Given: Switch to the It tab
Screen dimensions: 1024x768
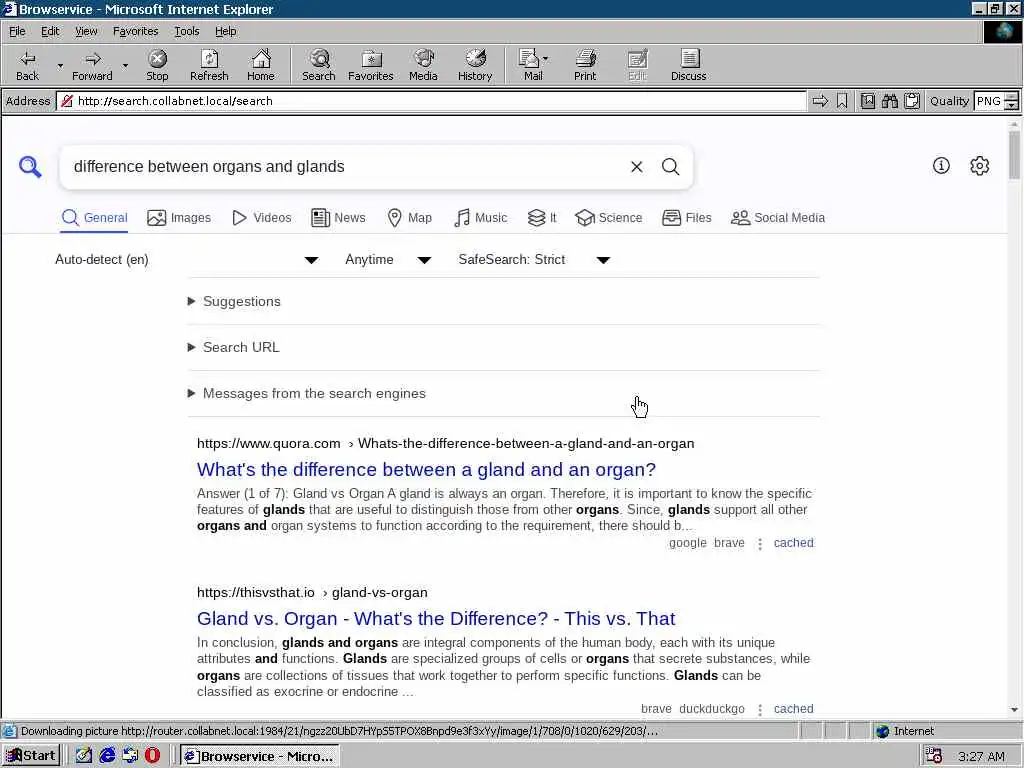Looking at the screenshot, I should pyautogui.click(x=542, y=218).
